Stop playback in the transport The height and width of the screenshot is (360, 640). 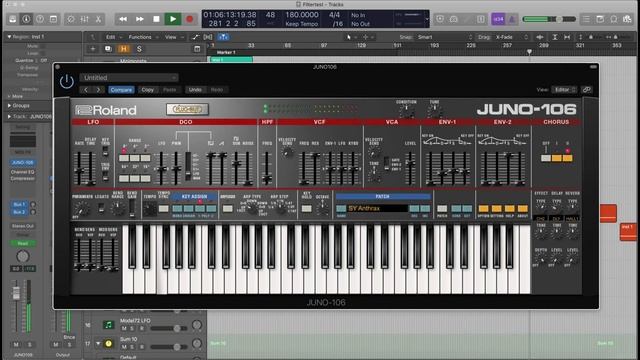156,19
